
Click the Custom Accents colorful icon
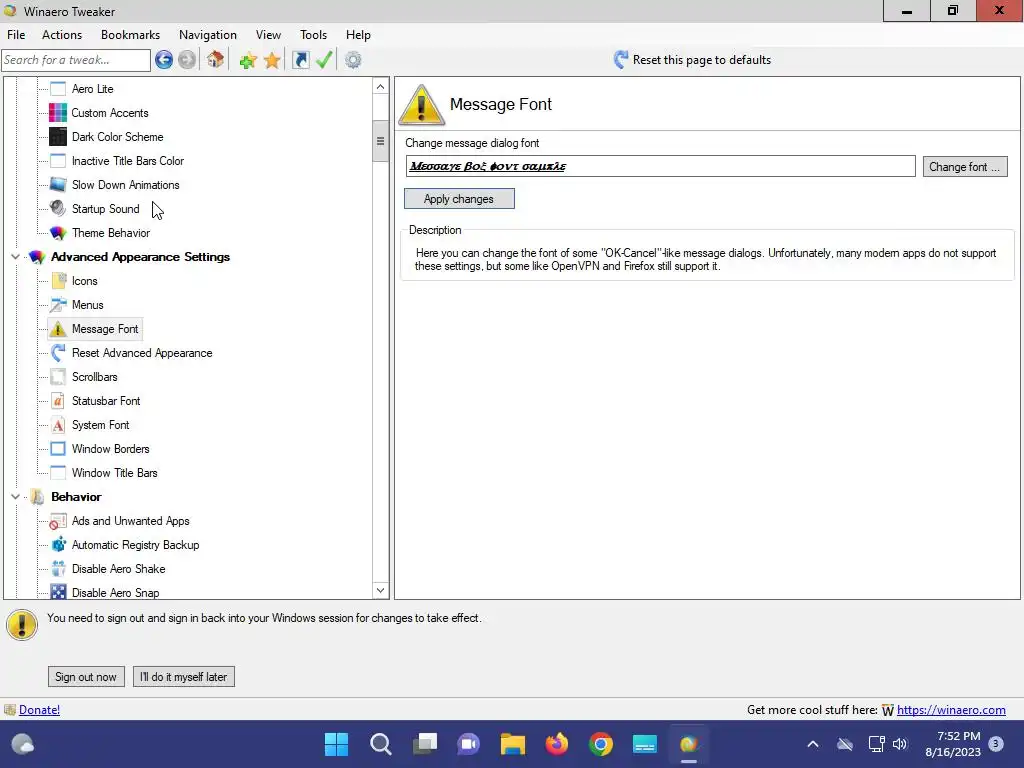[x=58, y=113]
